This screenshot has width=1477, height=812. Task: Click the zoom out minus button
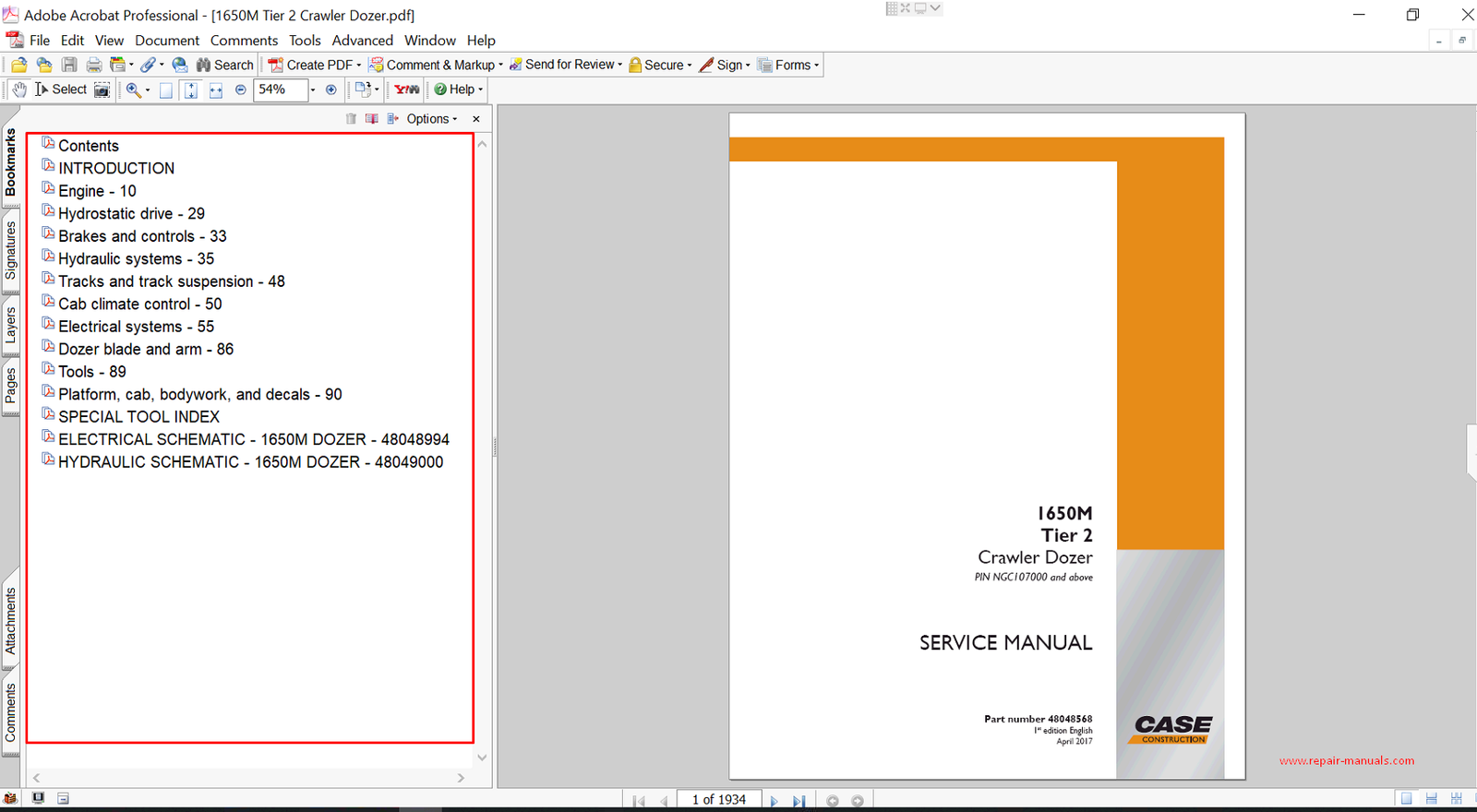click(x=241, y=90)
